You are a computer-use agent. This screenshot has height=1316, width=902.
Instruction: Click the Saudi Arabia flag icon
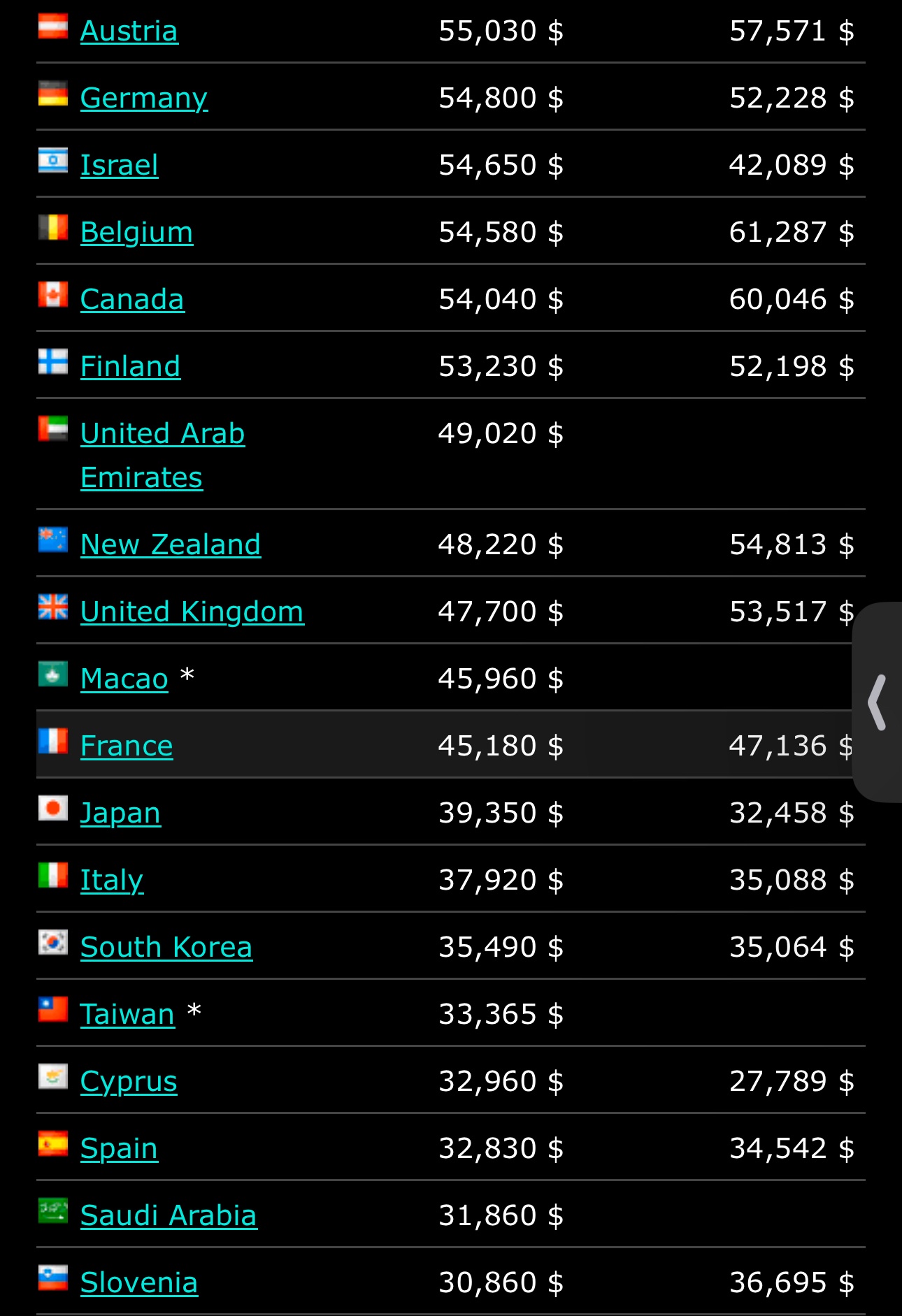click(53, 1210)
